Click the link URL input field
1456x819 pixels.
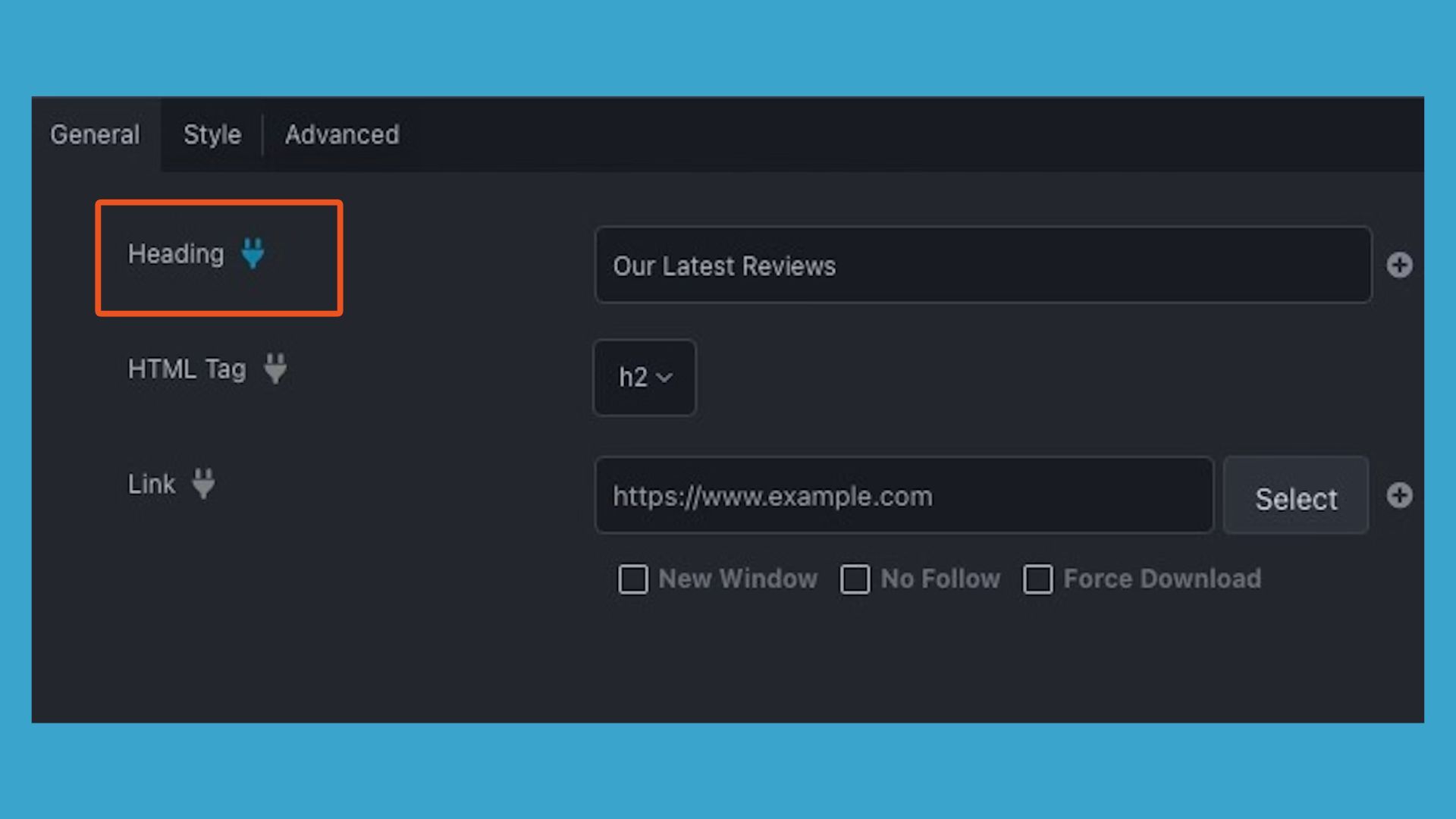(x=904, y=496)
